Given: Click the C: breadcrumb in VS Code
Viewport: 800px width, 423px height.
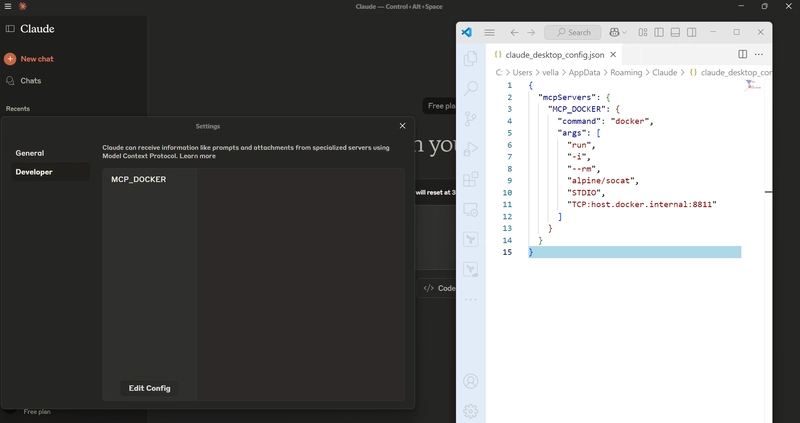Looking at the screenshot, I should click(499, 72).
